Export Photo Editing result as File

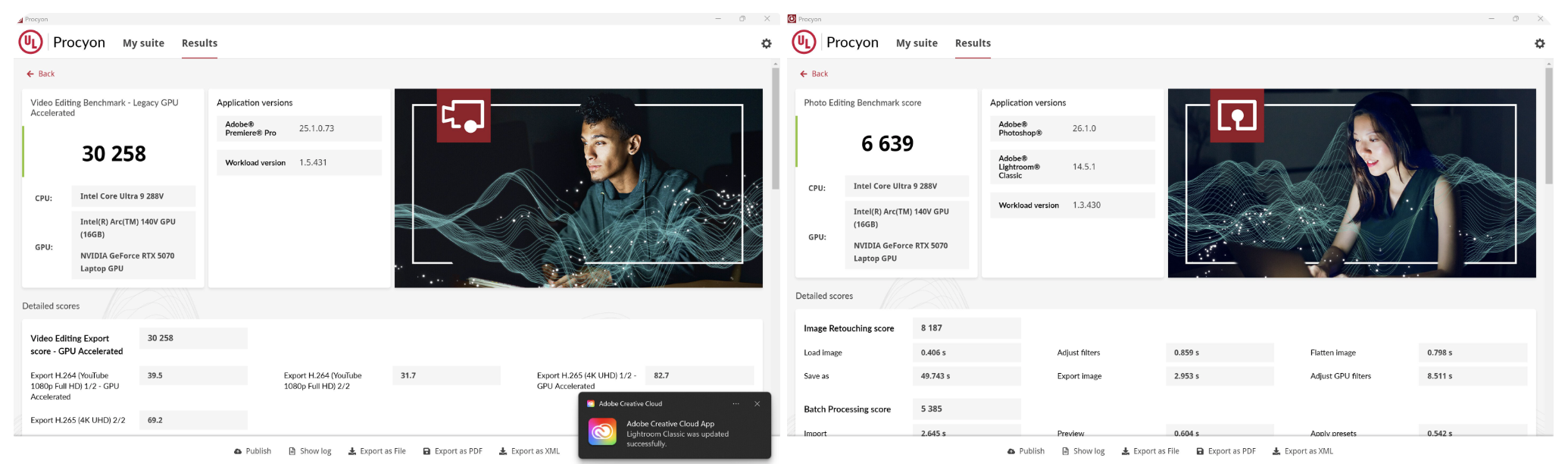[x=1150, y=451]
